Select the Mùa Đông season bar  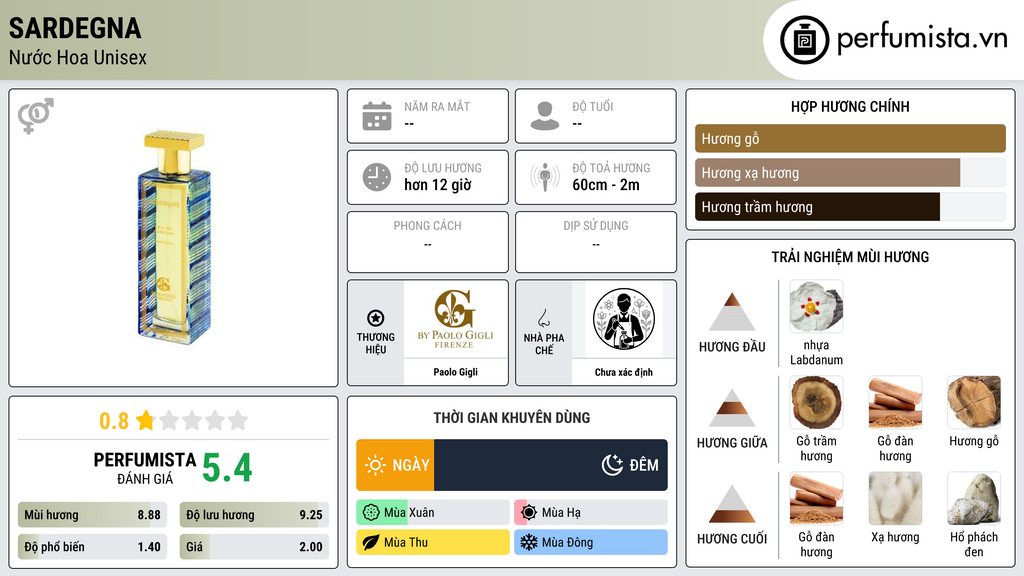pos(590,542)
